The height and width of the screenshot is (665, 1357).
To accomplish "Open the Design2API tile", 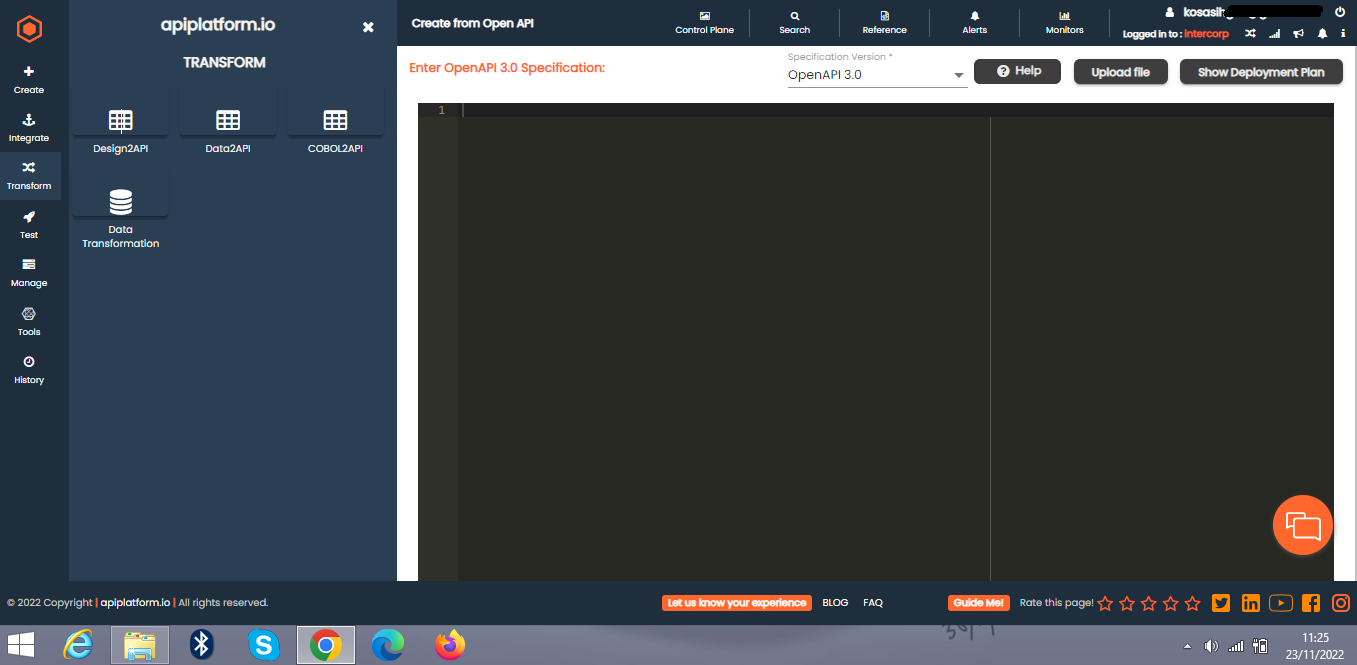I will click(x=120, y=130).
